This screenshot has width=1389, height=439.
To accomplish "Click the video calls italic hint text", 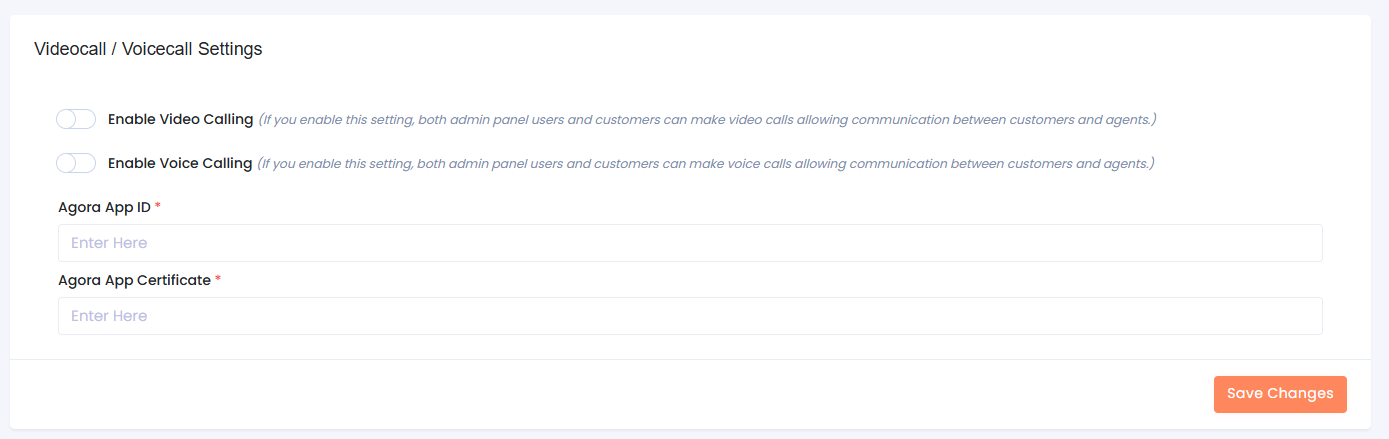I will tap(707, 120).
